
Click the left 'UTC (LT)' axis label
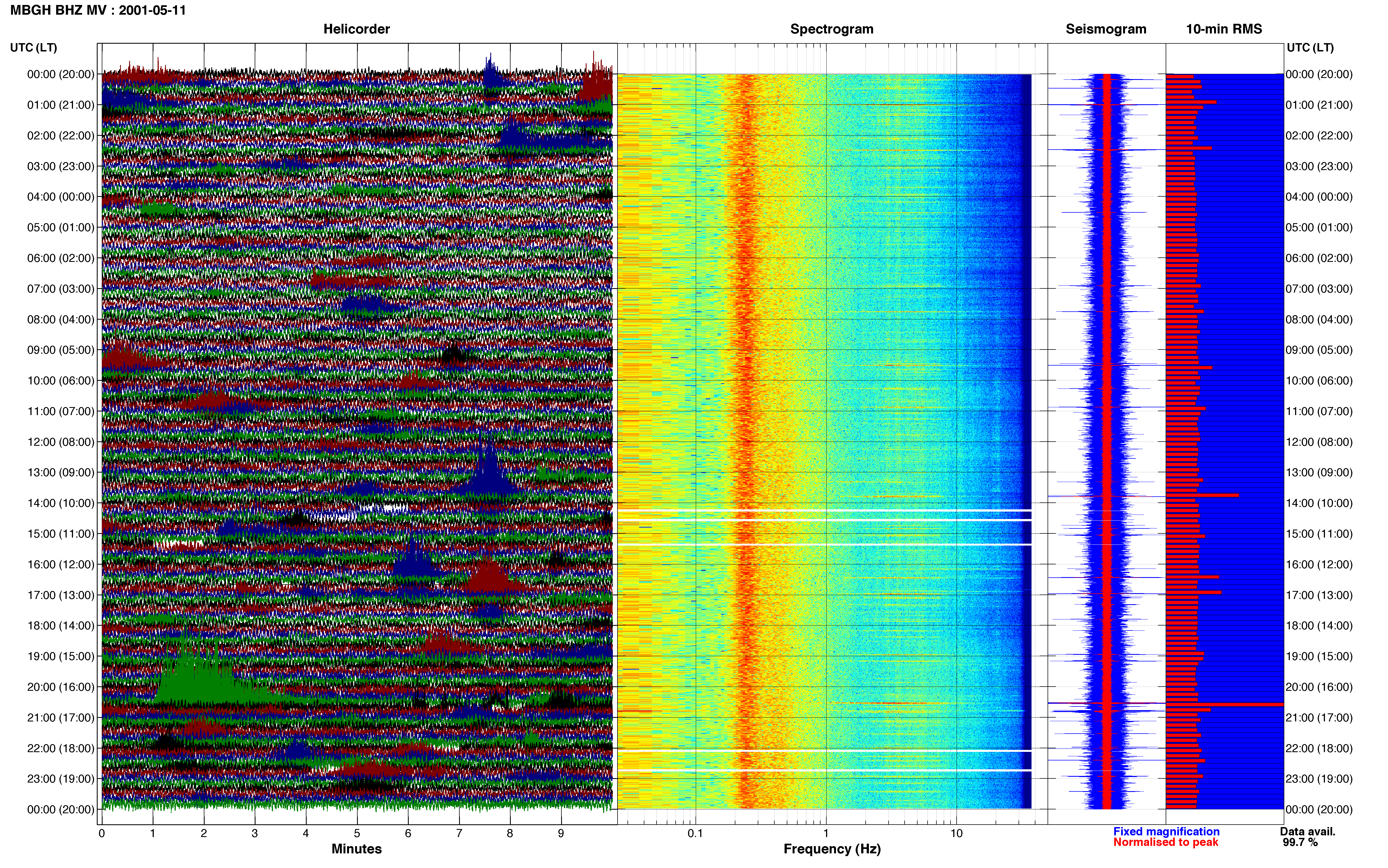pyautogui.click(x=33, y=48)
